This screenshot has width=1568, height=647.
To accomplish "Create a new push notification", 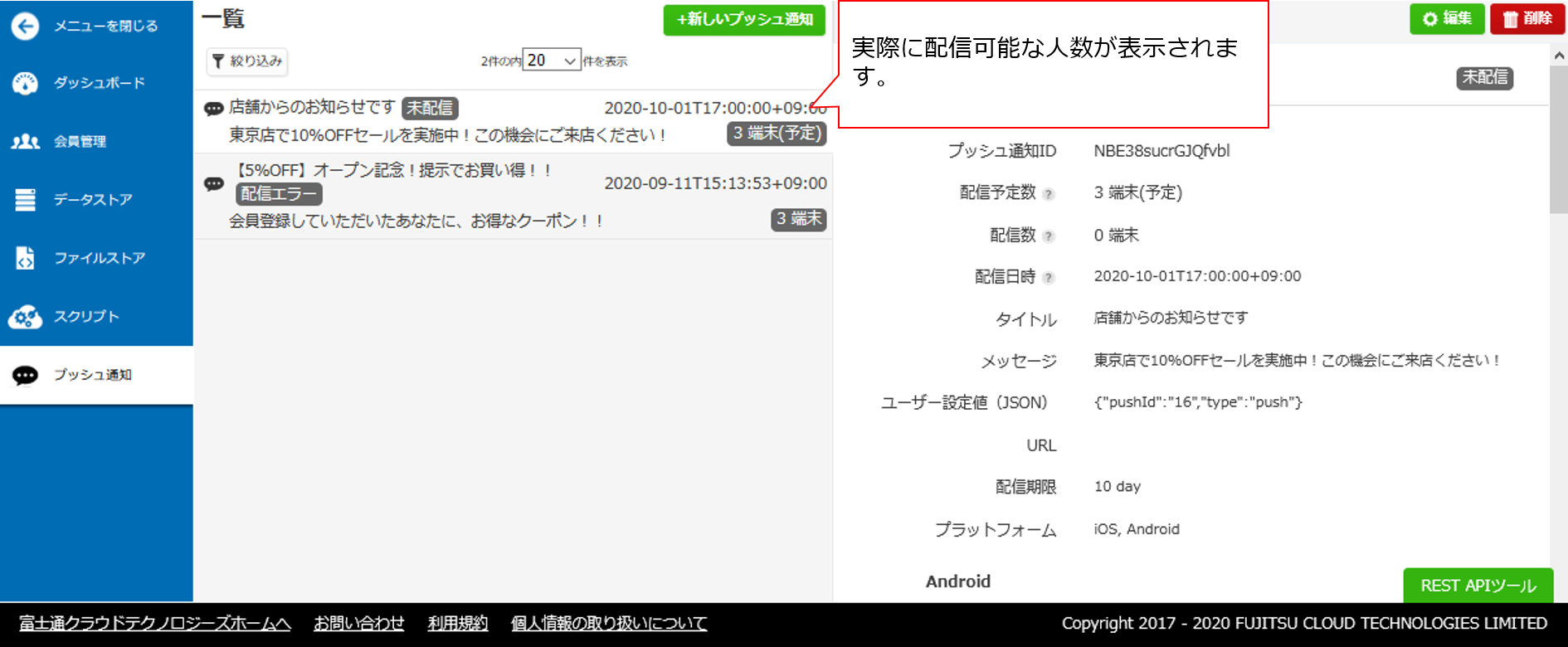I will click(743, 19).
